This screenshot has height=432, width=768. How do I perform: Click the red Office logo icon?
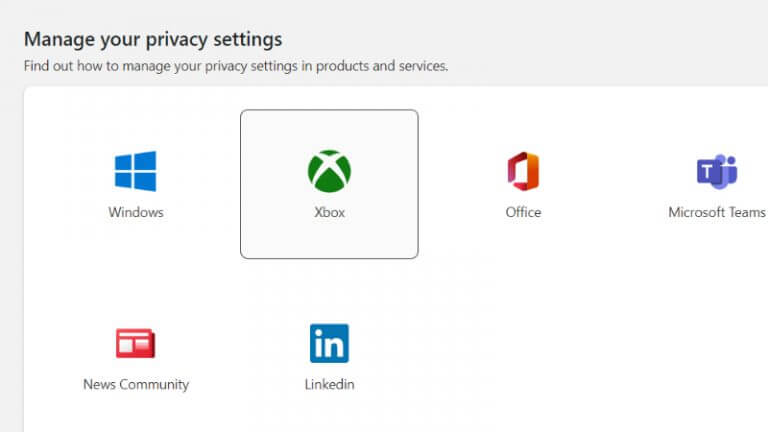pyautogui.click(x=523, y=171)
